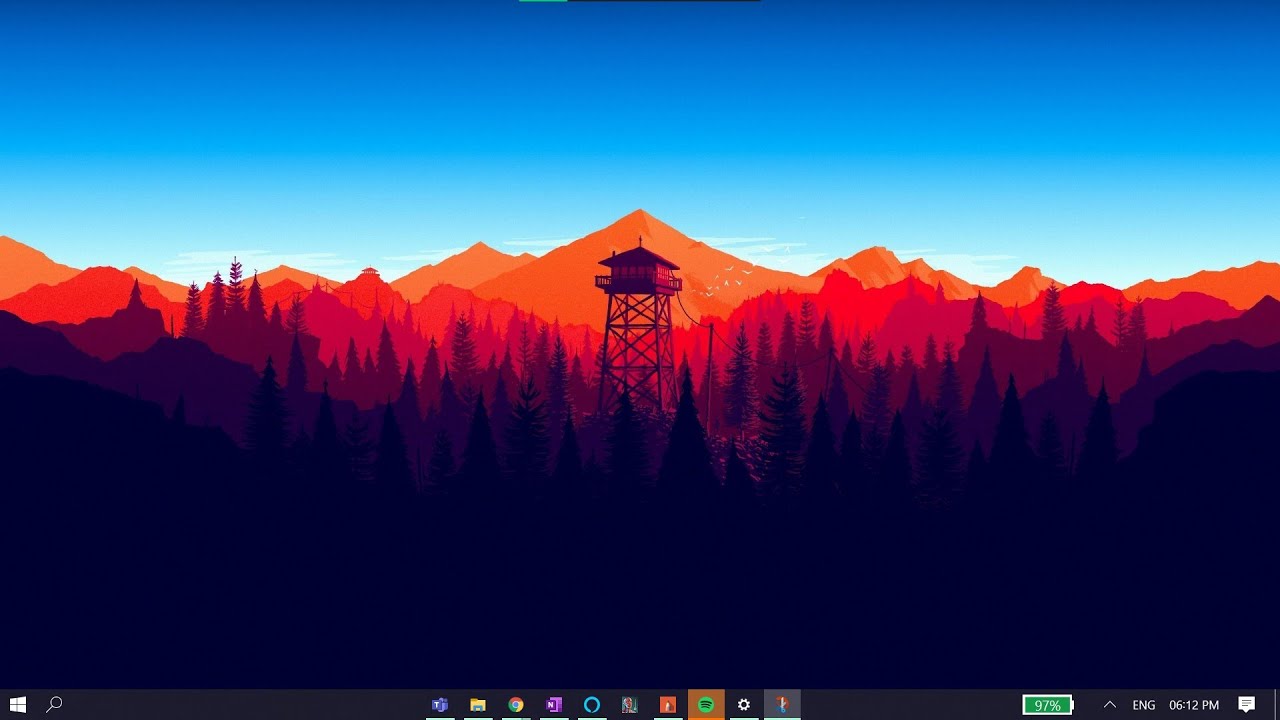Open the portrait-picture app icon on taskbar
Image resolution: width=1280 pixels, height=720 pixels.
pyautogui.click(x=629, y=705)
